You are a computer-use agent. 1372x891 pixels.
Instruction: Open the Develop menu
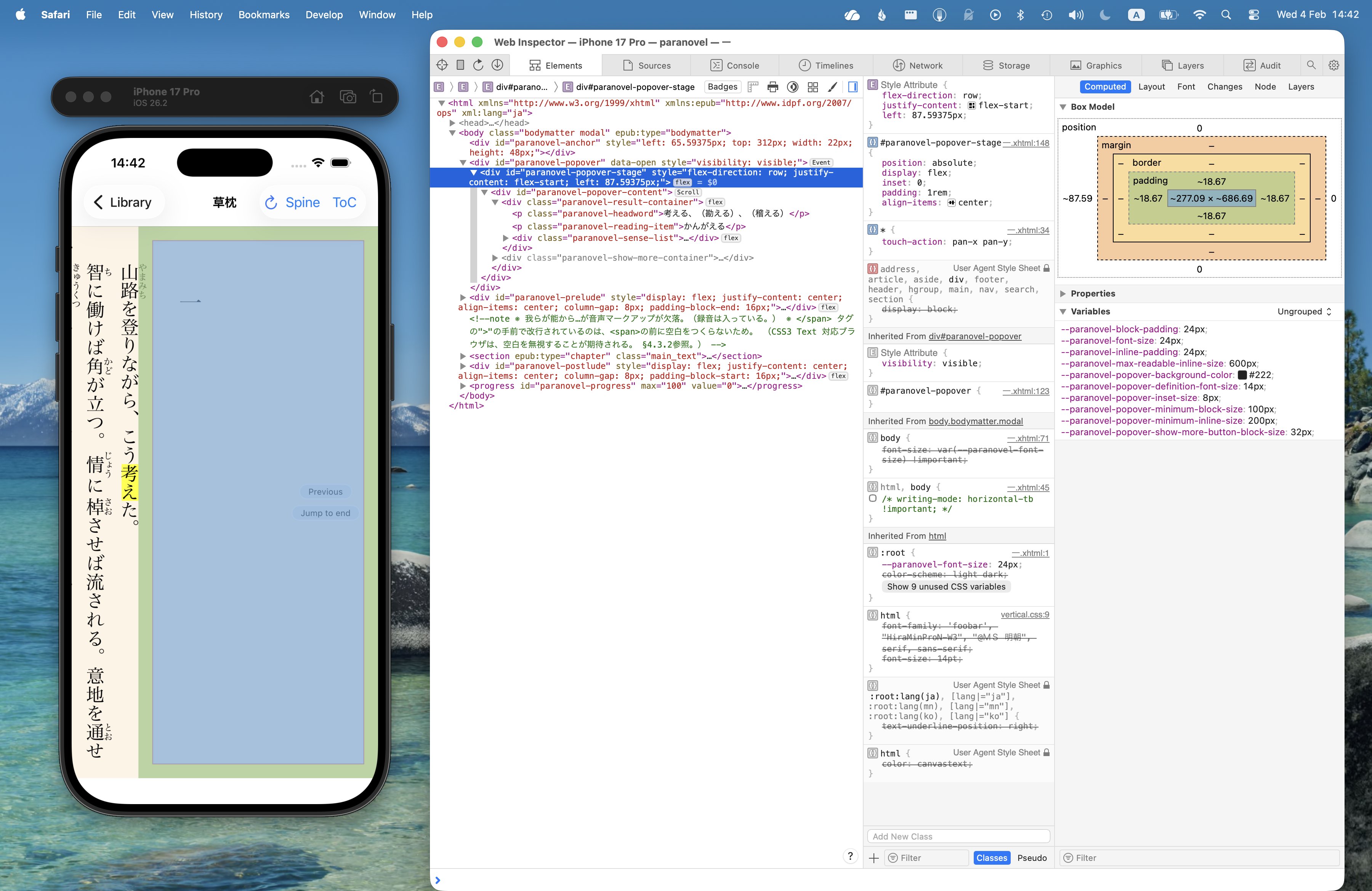324,15
